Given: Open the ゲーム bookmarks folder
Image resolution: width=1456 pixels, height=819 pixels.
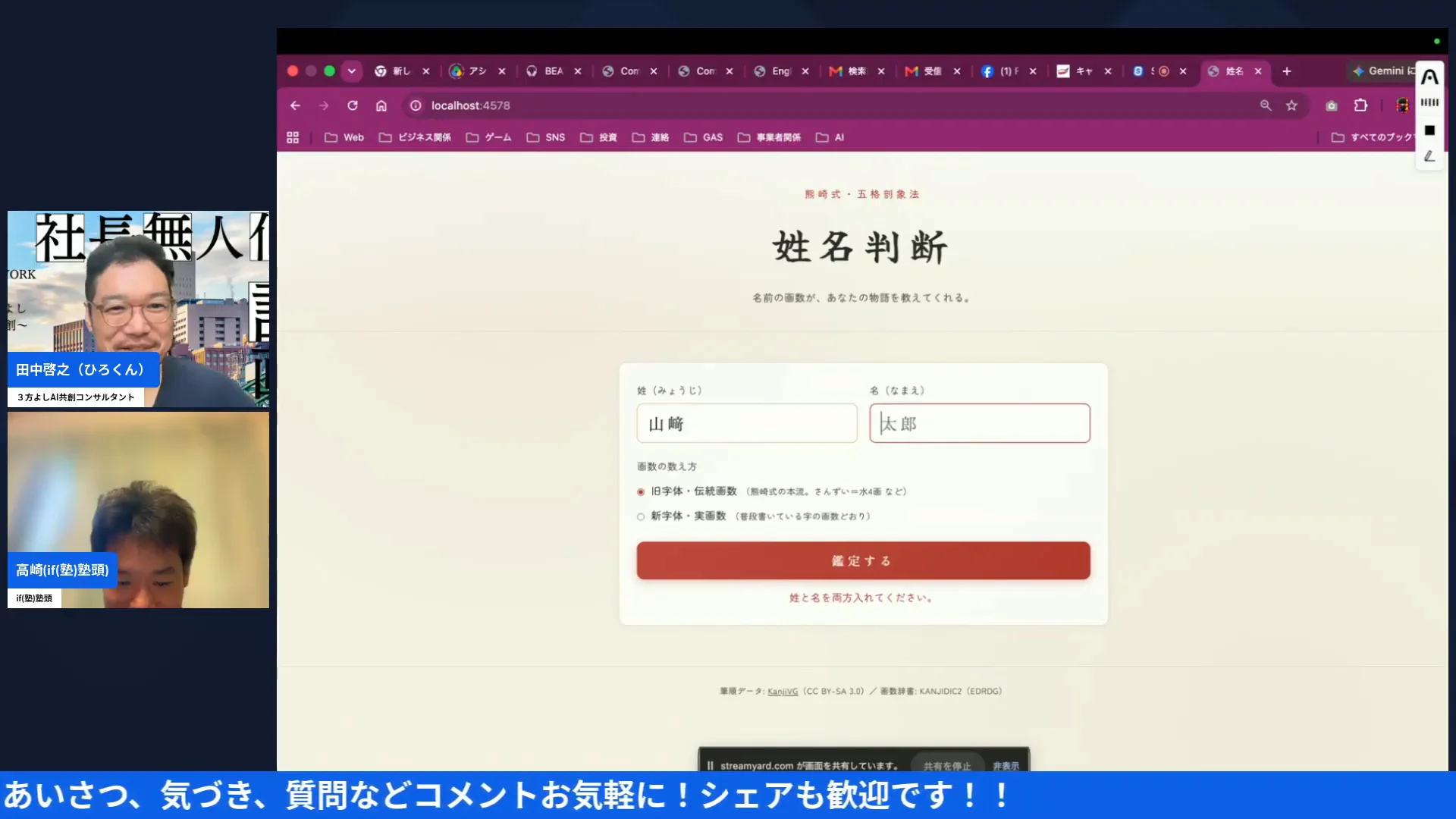Looking at the screenshot, I should 488,137.
